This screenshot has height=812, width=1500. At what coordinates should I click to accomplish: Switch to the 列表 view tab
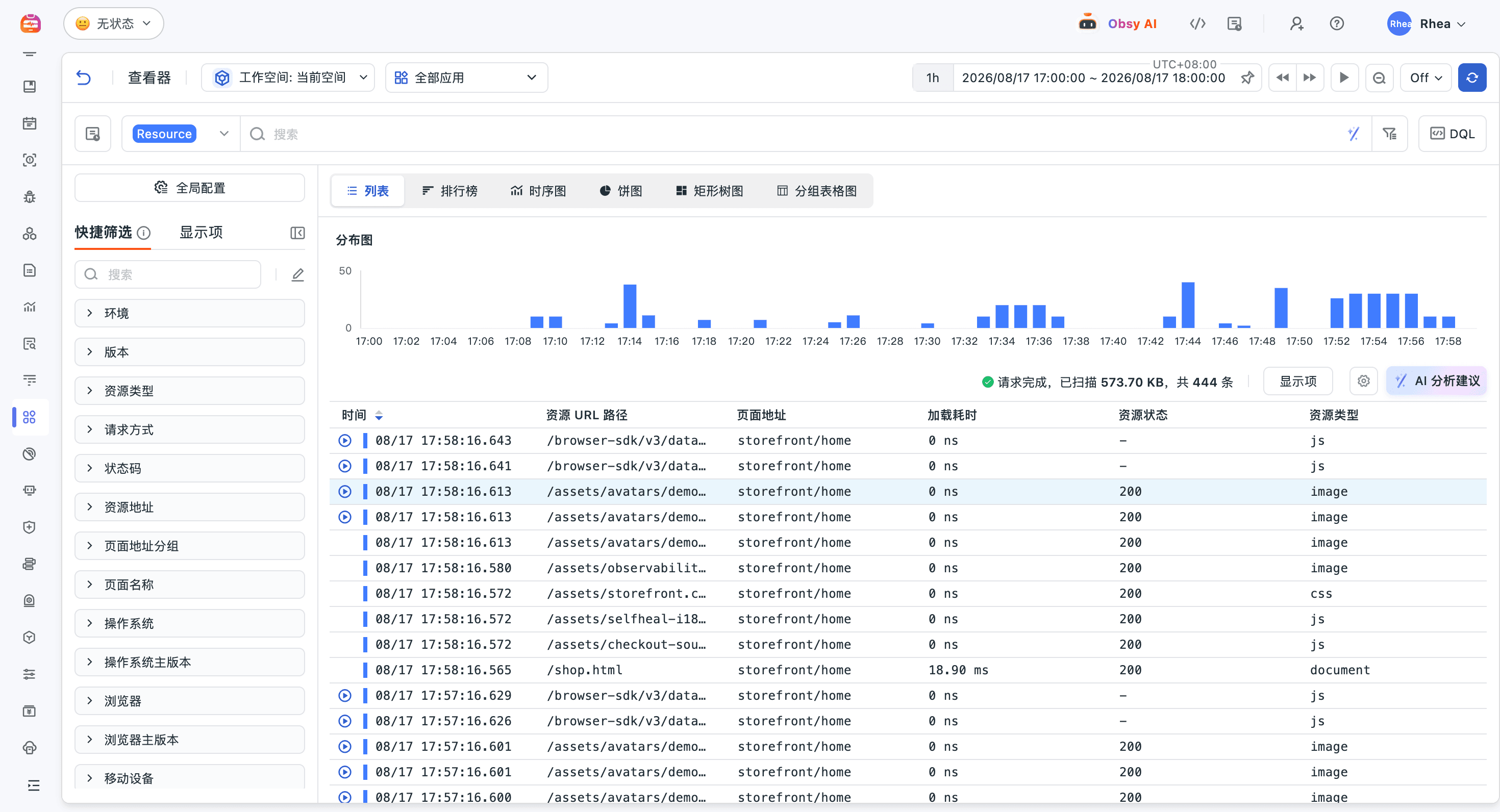coord(367,191)
